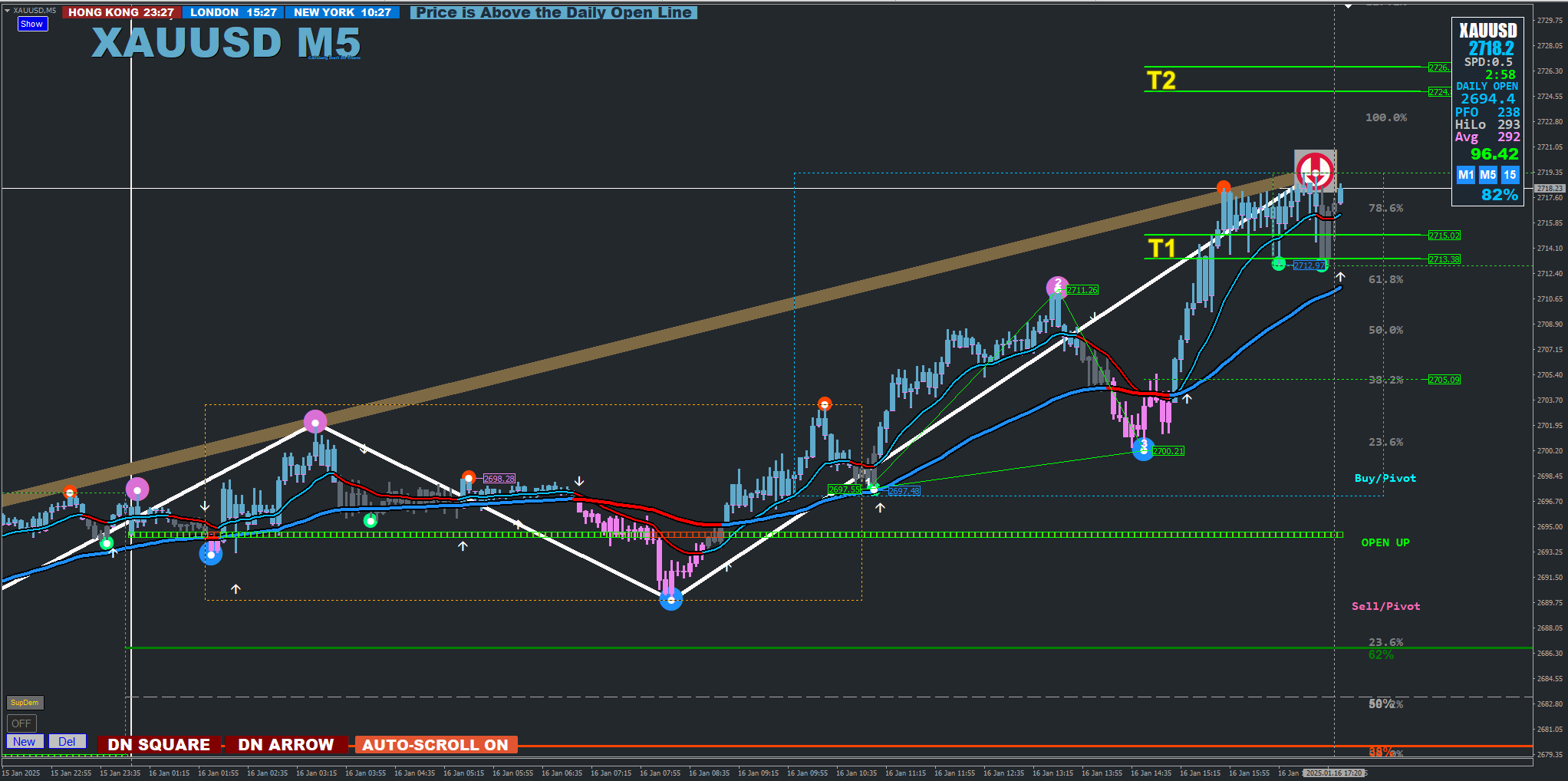Click the blue Show button
Screen dimensions: 1568x781
[32, 24]
